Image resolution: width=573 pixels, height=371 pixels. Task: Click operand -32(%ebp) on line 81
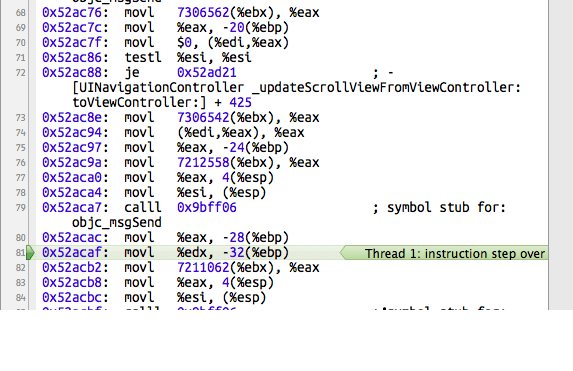point(255,253)
